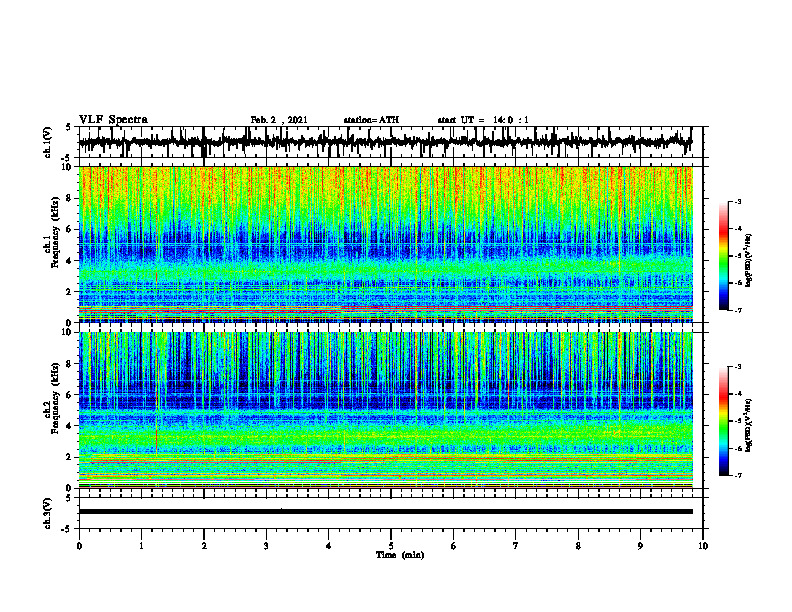Click the time axis tick label "8"

pos(578,546)
